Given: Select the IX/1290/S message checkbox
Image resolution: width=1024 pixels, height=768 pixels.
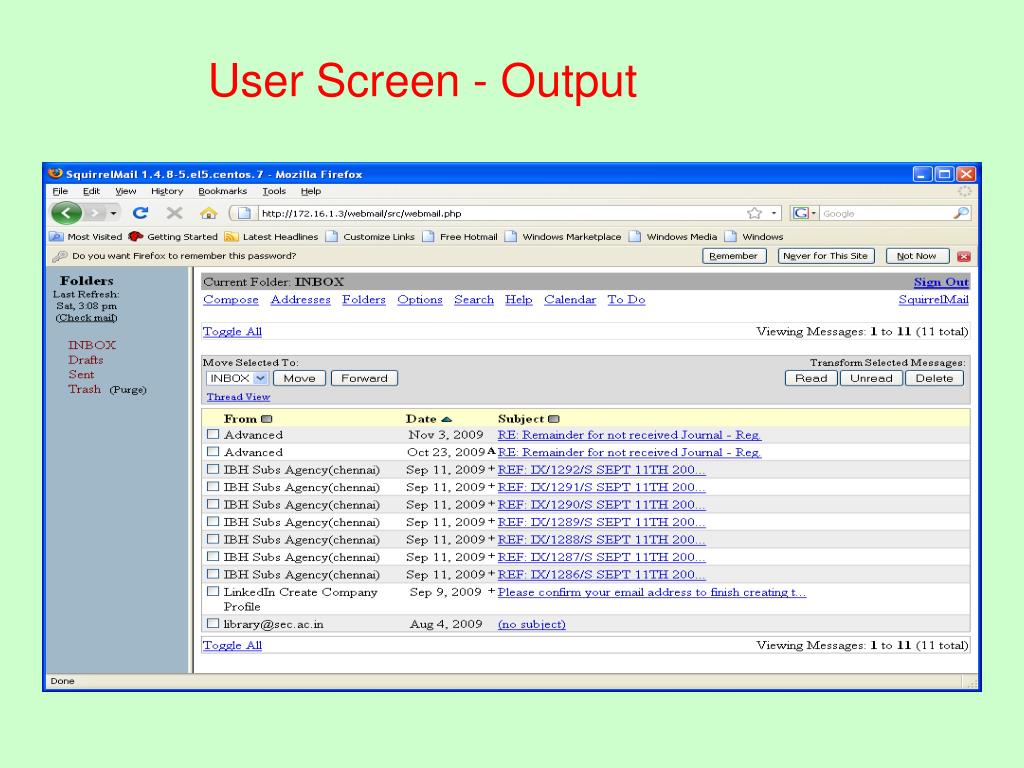Looking at the screenshot, I should click(213, 504).
